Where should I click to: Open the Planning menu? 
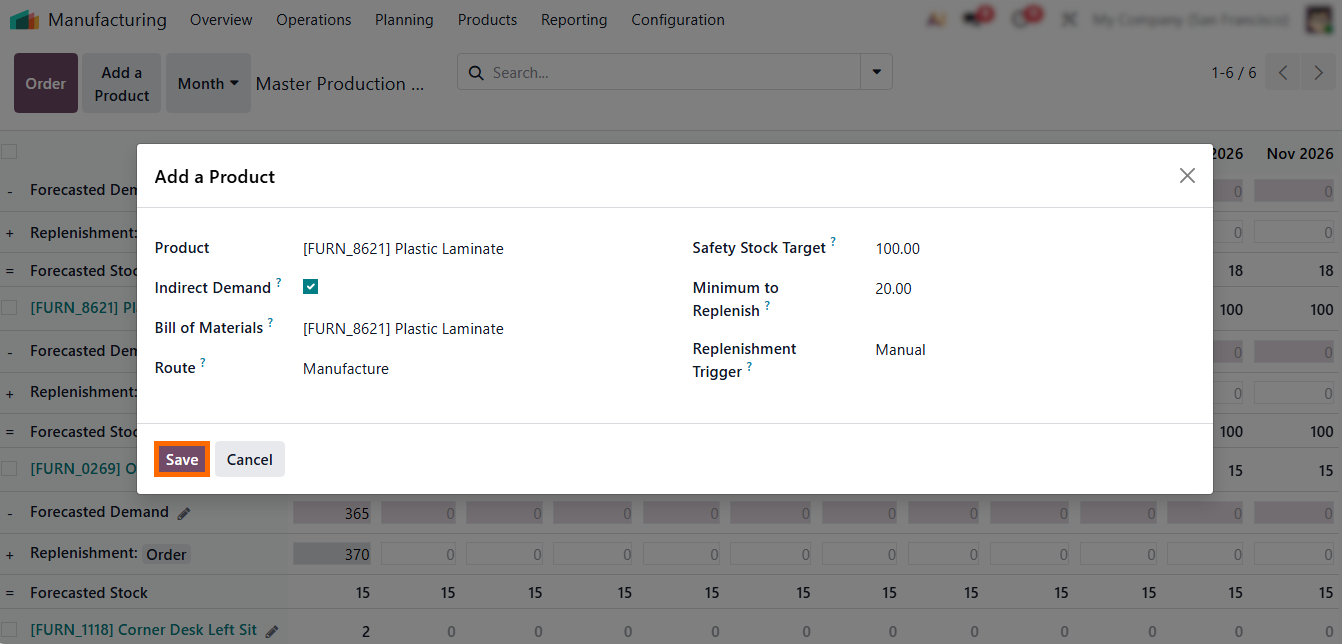pyautogui.click(x=404, y=20)
